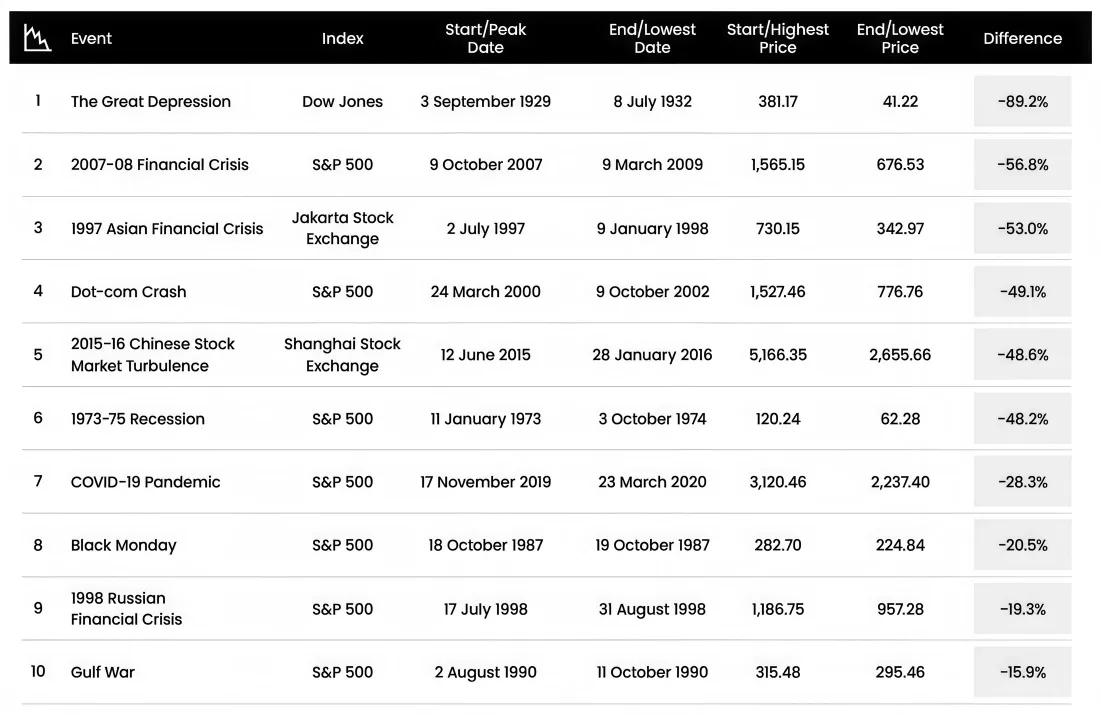Screen dimensions: 1101x715
Task: Click the -48.6% difference cell
Action: (1022, 355)
